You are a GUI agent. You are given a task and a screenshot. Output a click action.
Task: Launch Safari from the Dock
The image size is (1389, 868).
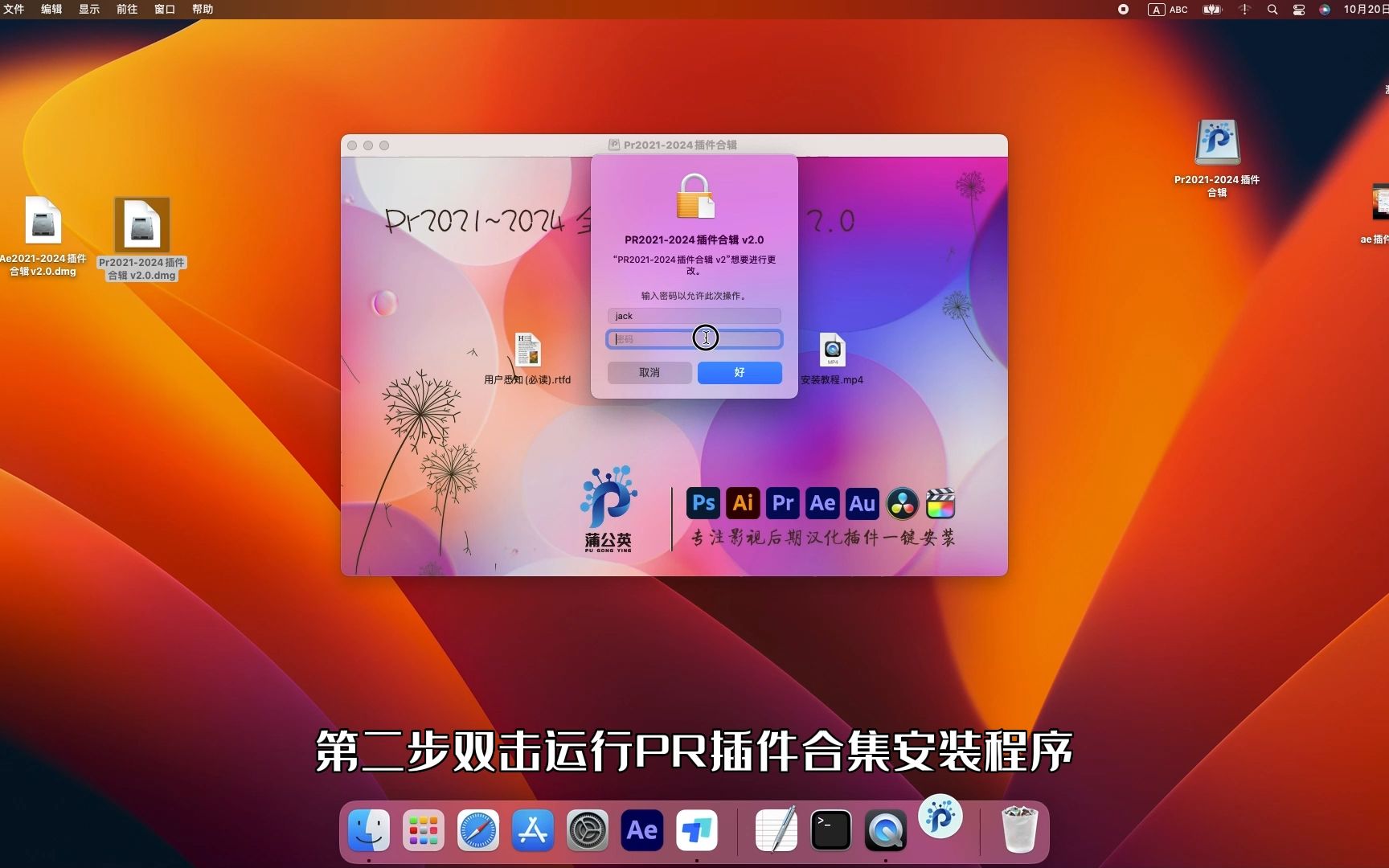[x=478, y=830]
